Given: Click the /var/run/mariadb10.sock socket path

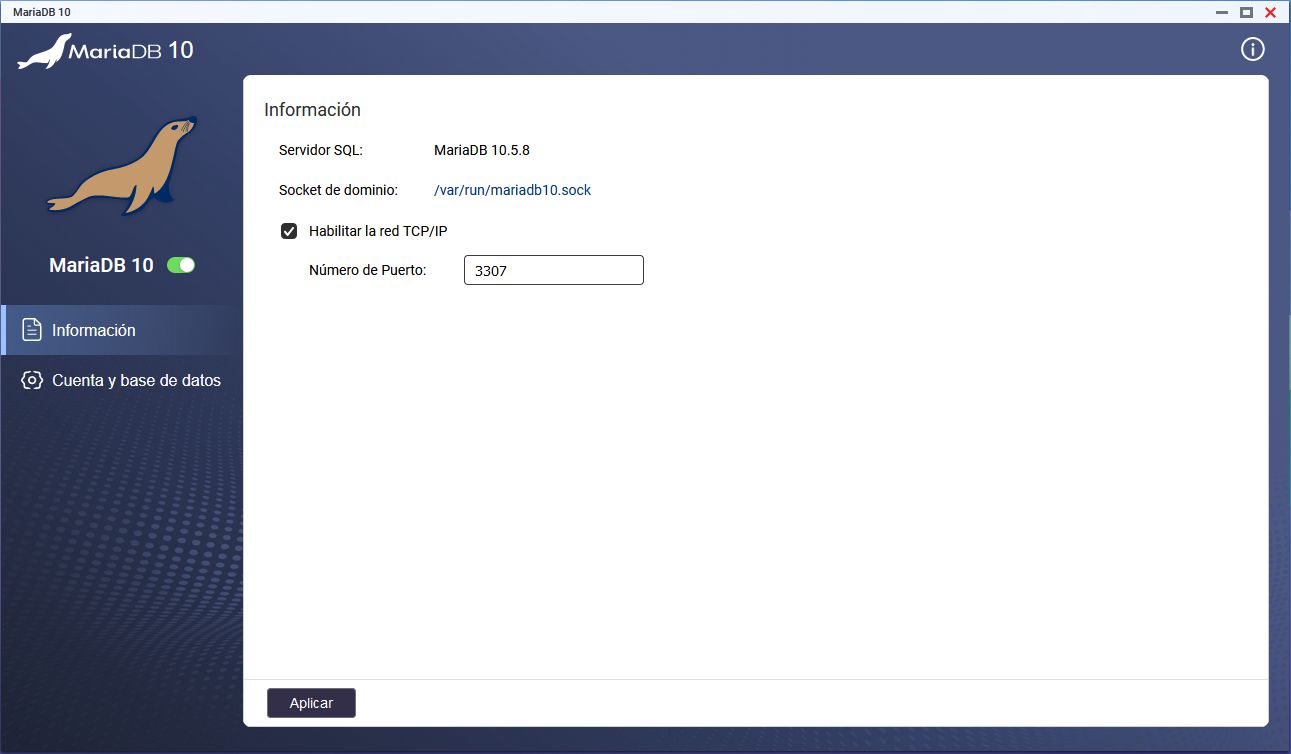Looking at the screenshot, I should click(512, 190).
